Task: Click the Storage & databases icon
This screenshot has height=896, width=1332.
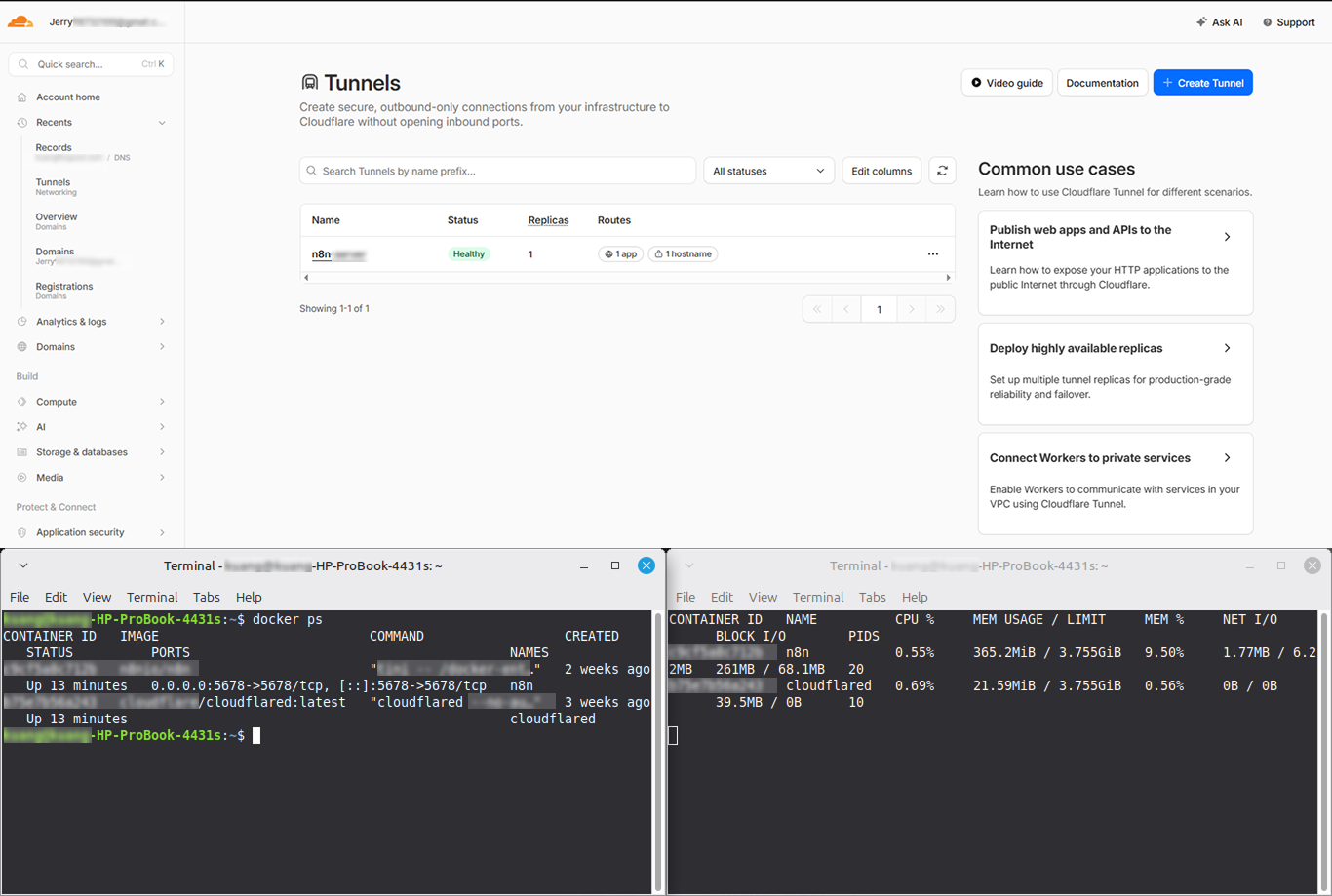Action: click(x=22, y=452)
